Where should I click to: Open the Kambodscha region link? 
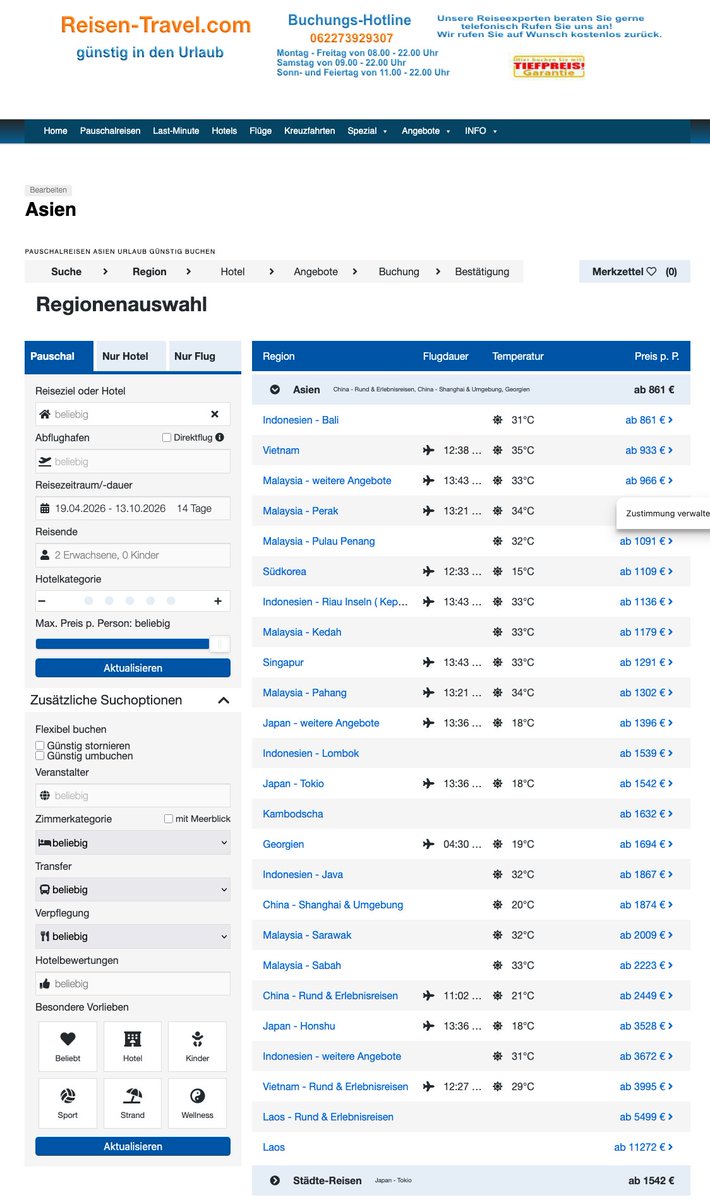(293, 814)
